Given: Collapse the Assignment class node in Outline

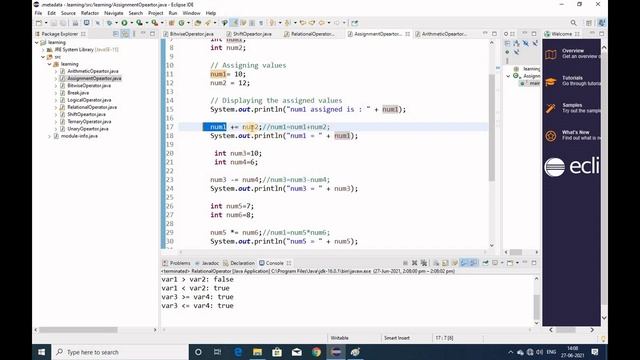Looking at the screenshot, I should click(x=508, y=76).
